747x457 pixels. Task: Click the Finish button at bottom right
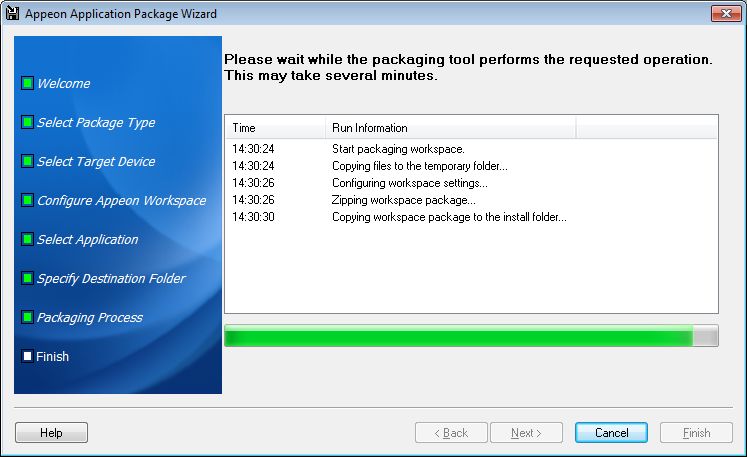pos(697,433)
